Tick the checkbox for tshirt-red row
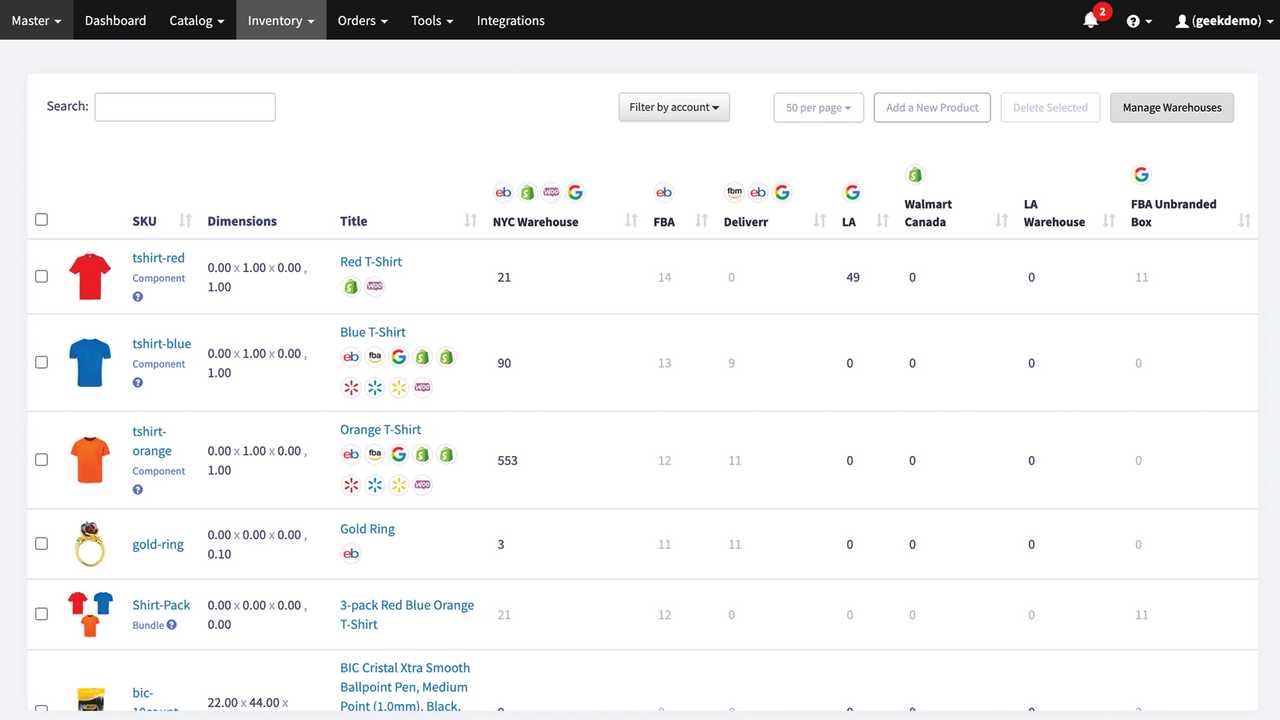Image resolution: width=1280 pixels, height=720 pixels. 41,276
